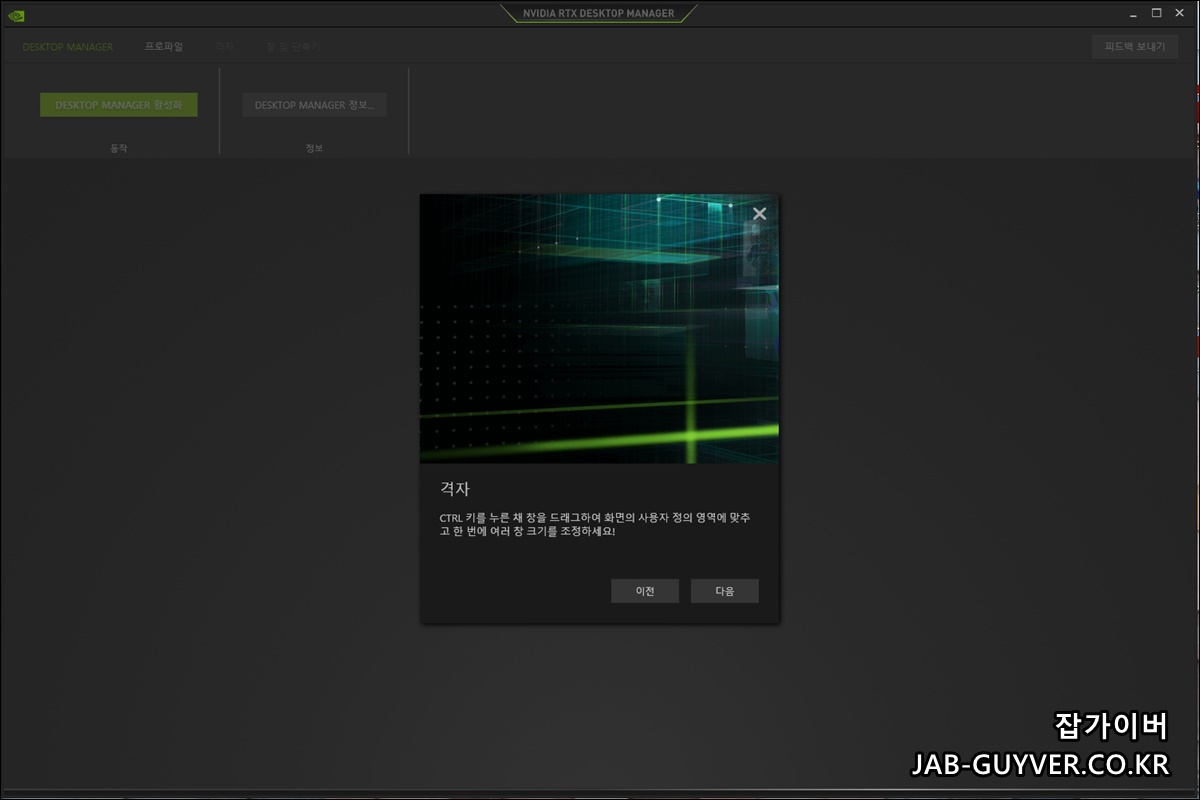Click the NVIDIA RTX DESKTOP MANAGER title
The image size is (1200, 800).
(599, 13)
